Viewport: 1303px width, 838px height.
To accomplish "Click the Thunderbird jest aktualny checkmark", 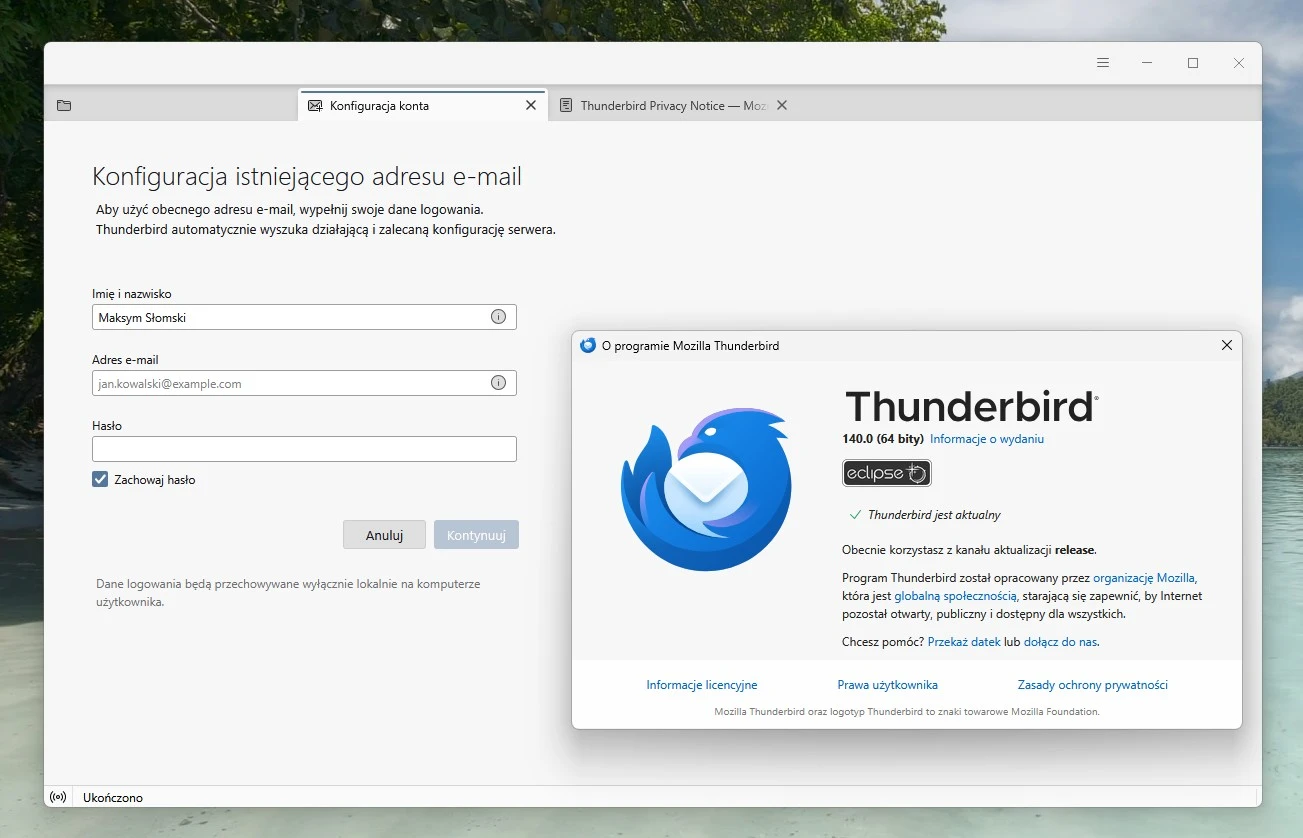I will 855,515.
